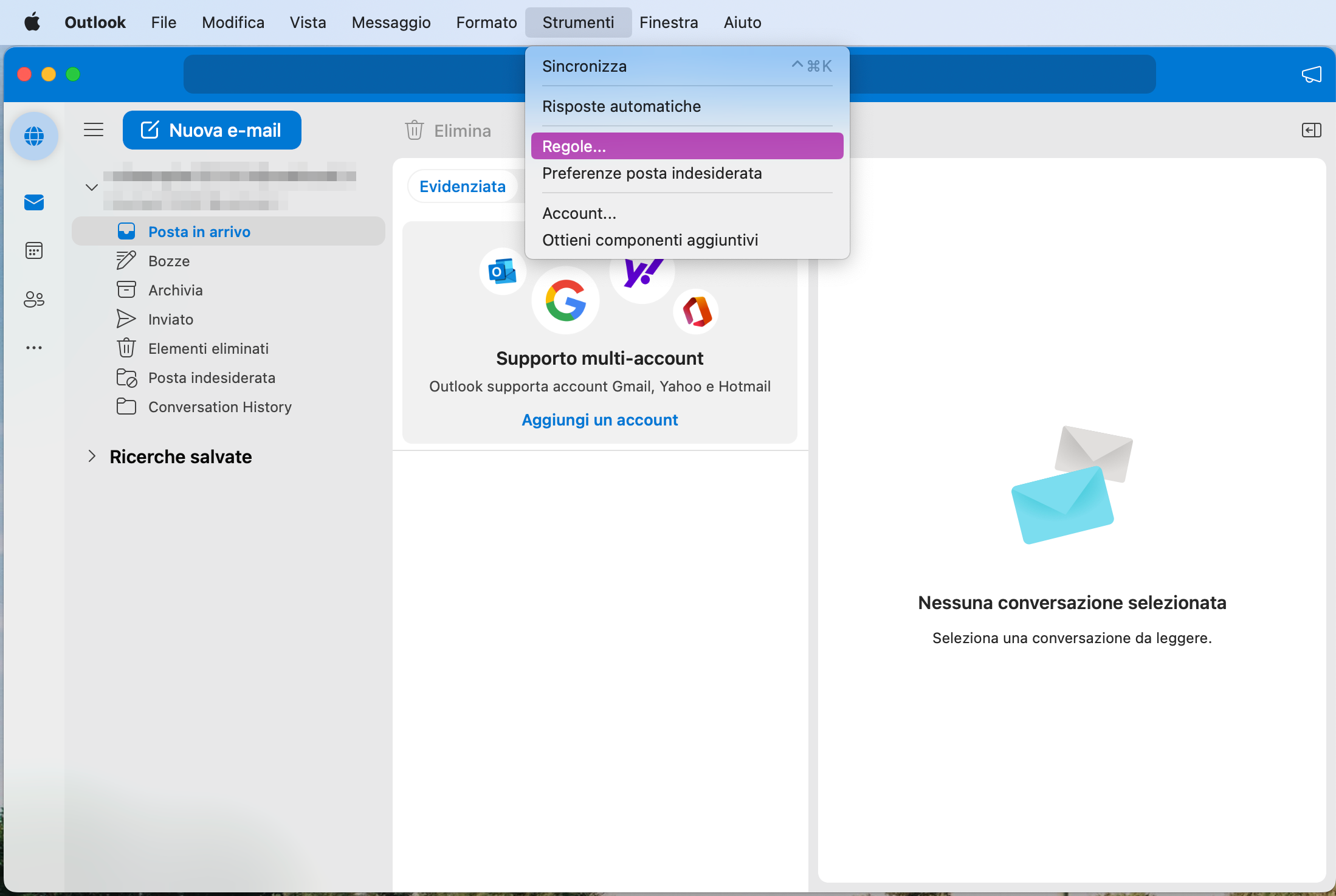The width and height of the screenshot is (1336, 896).
Task: Click the Office logo icon
Action: 697,311
